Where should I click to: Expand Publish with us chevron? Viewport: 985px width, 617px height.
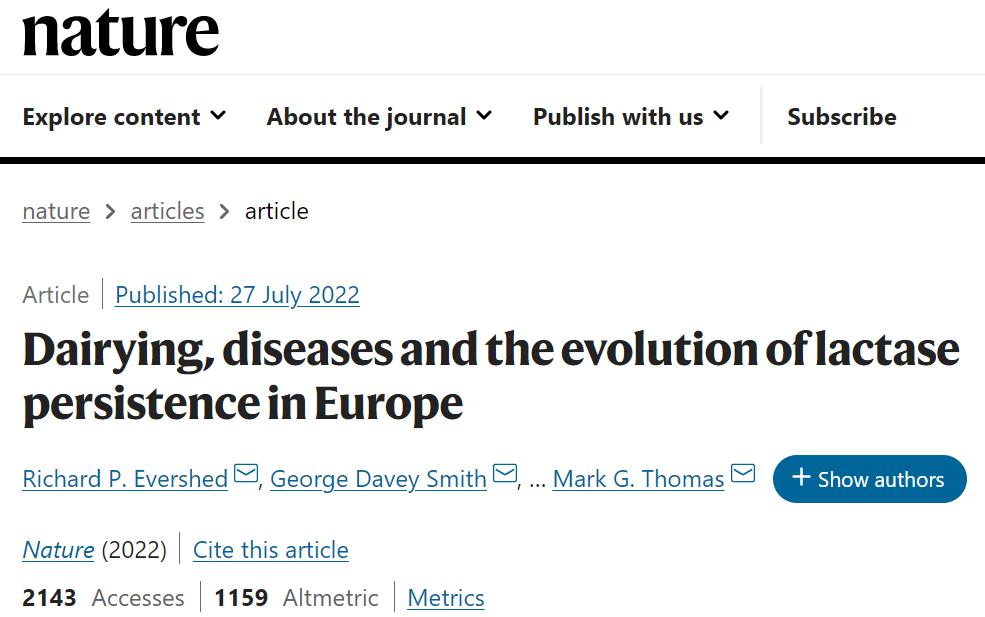coord(721,116)
